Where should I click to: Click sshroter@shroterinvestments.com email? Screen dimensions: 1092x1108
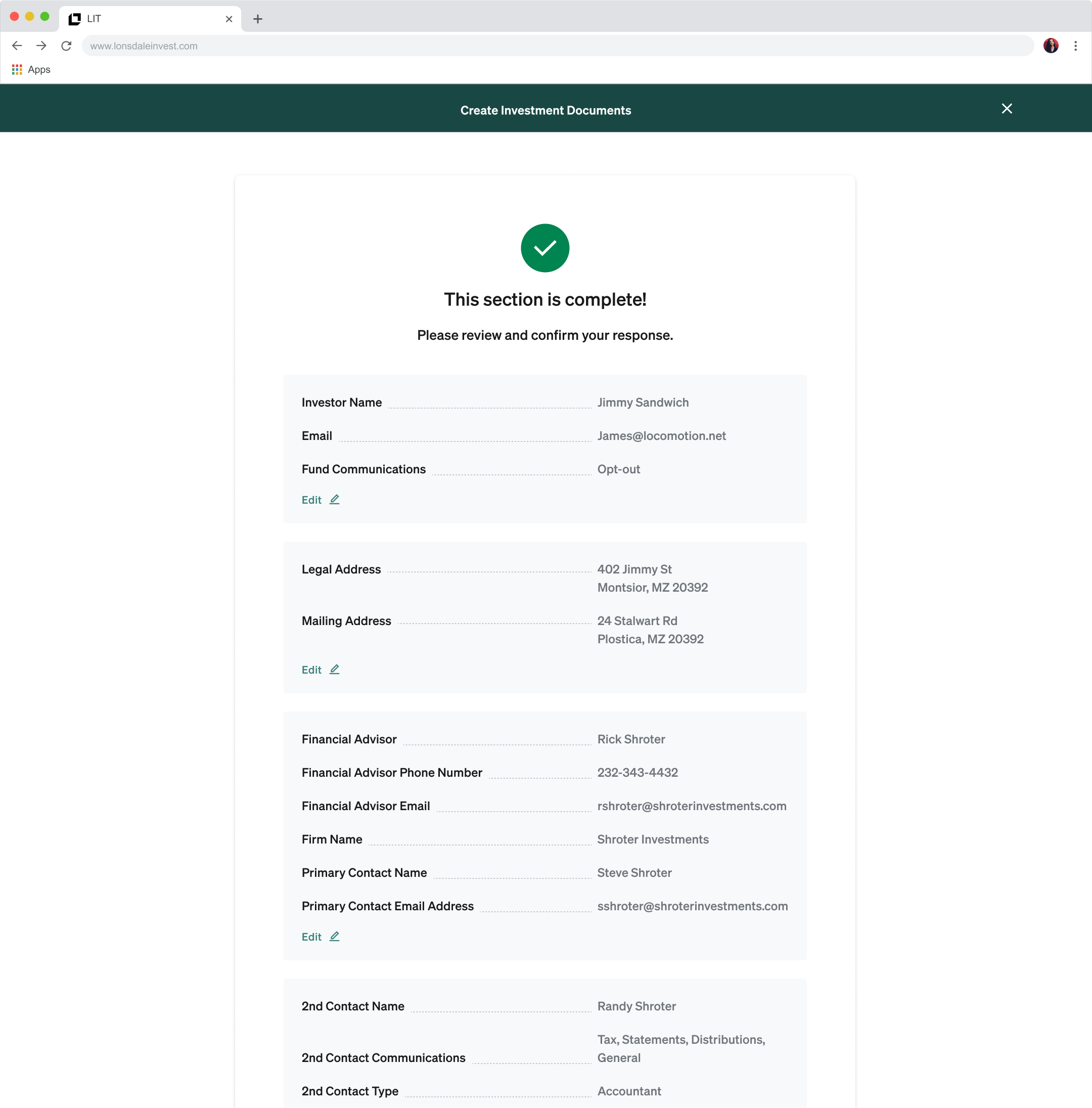point(693,906)
